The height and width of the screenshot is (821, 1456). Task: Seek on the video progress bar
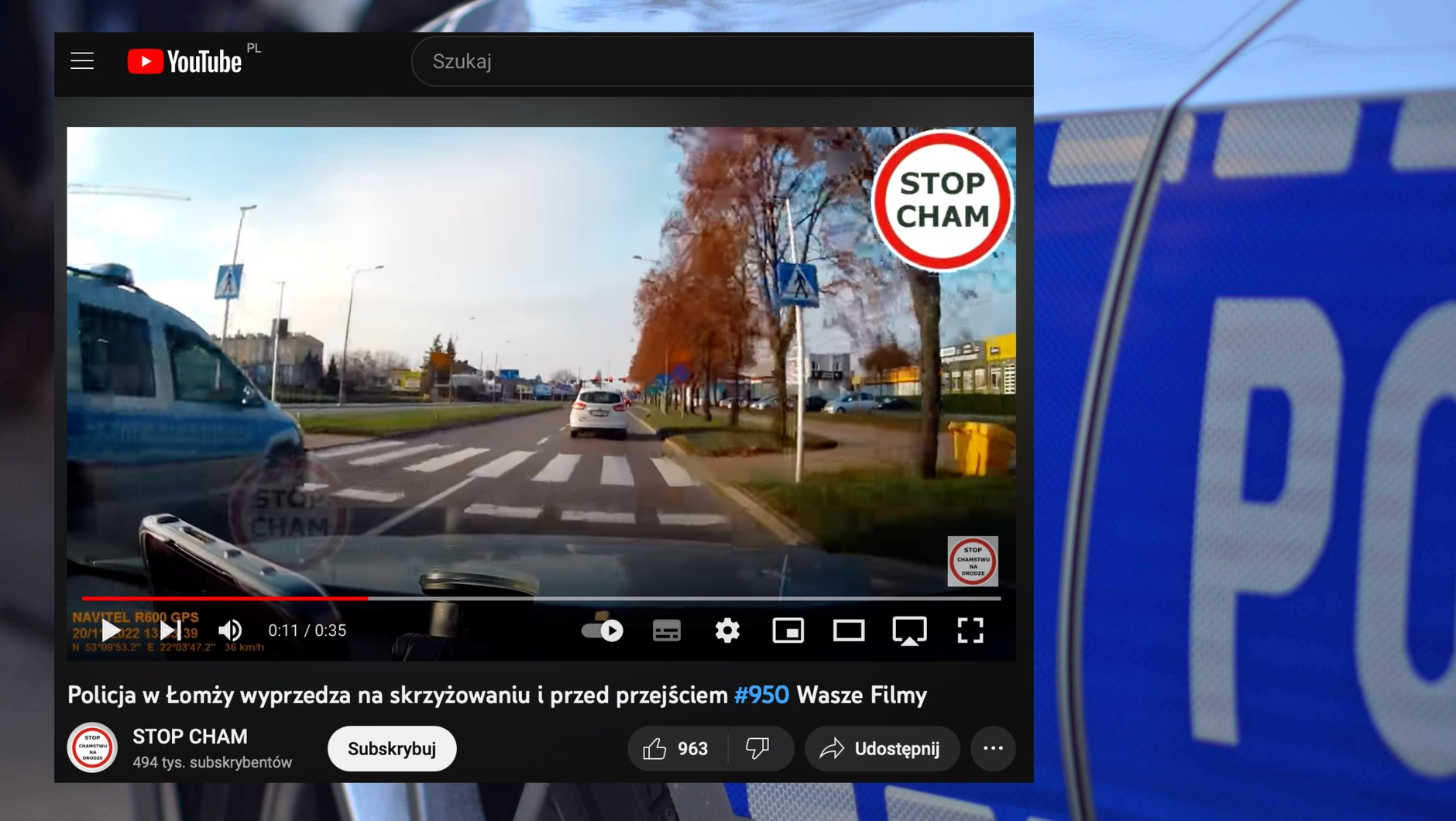pyautogui.click(x=542, y=598)
